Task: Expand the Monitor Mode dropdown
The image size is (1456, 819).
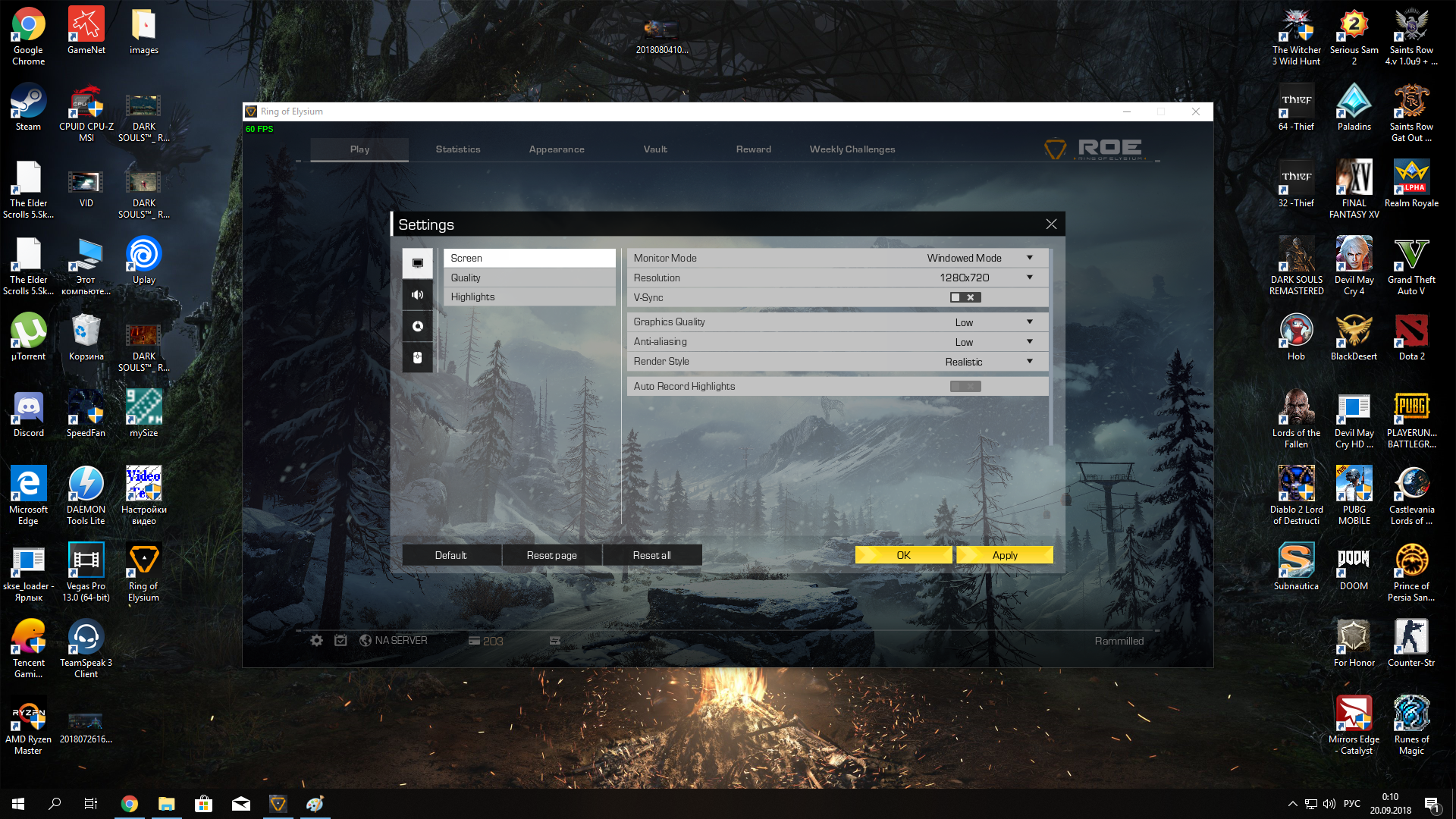Action: (x=1030, y=258)
